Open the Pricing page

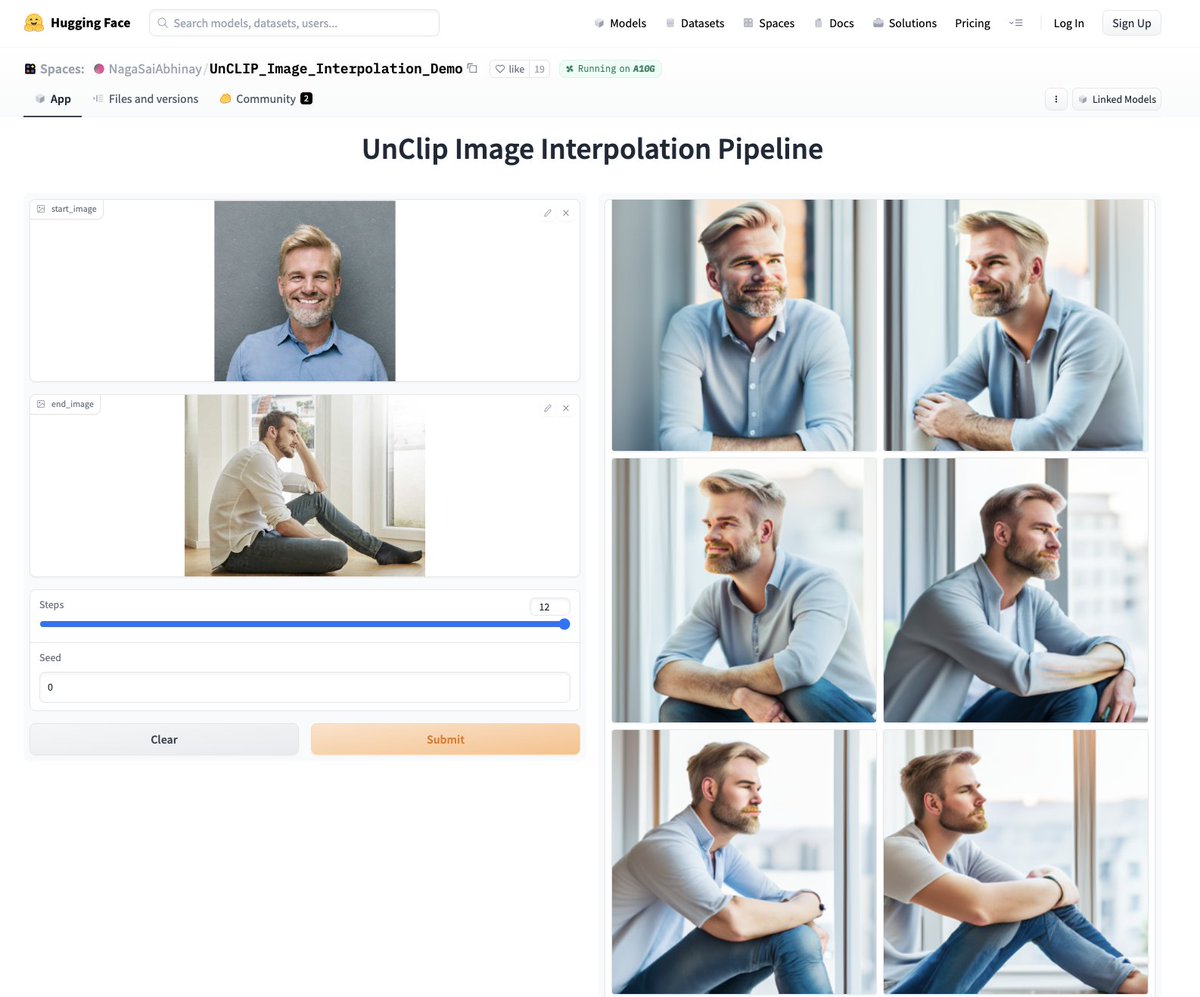pos(972,23)
